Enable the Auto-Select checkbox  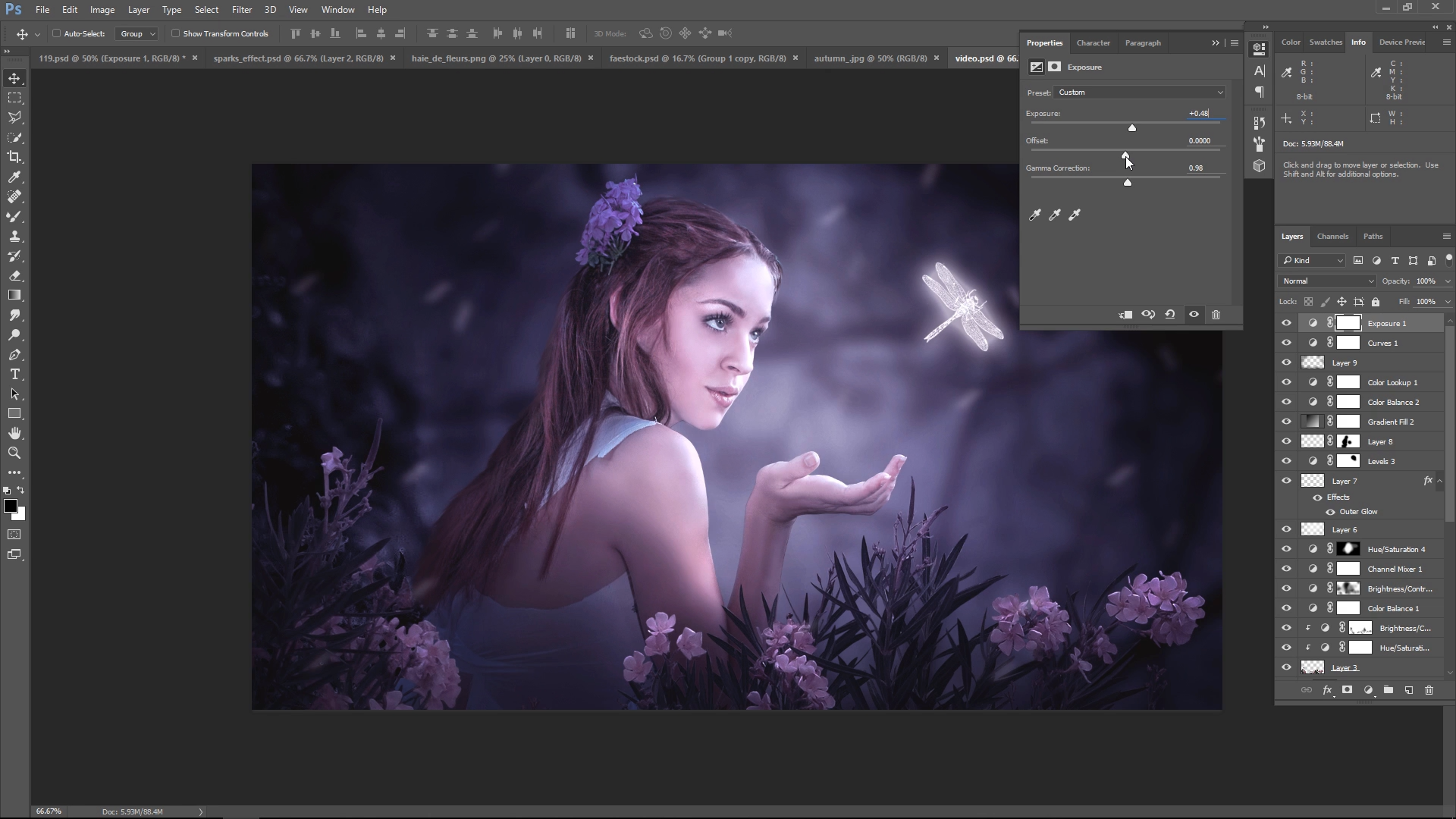[x=57, y=33]
